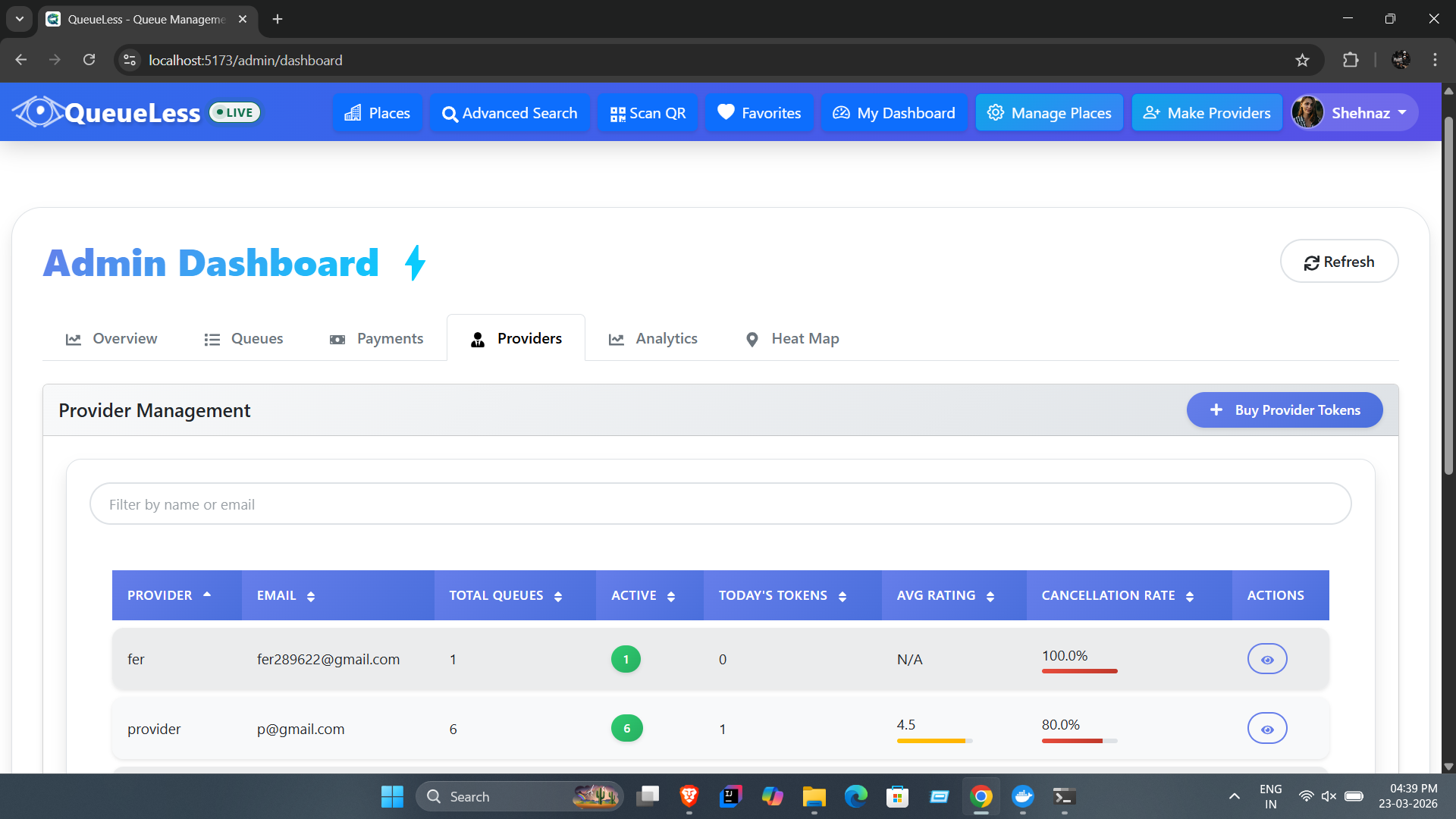This screenshot has height=819, width=1456.
Task: View details for provider fer
Action: 1267,659
